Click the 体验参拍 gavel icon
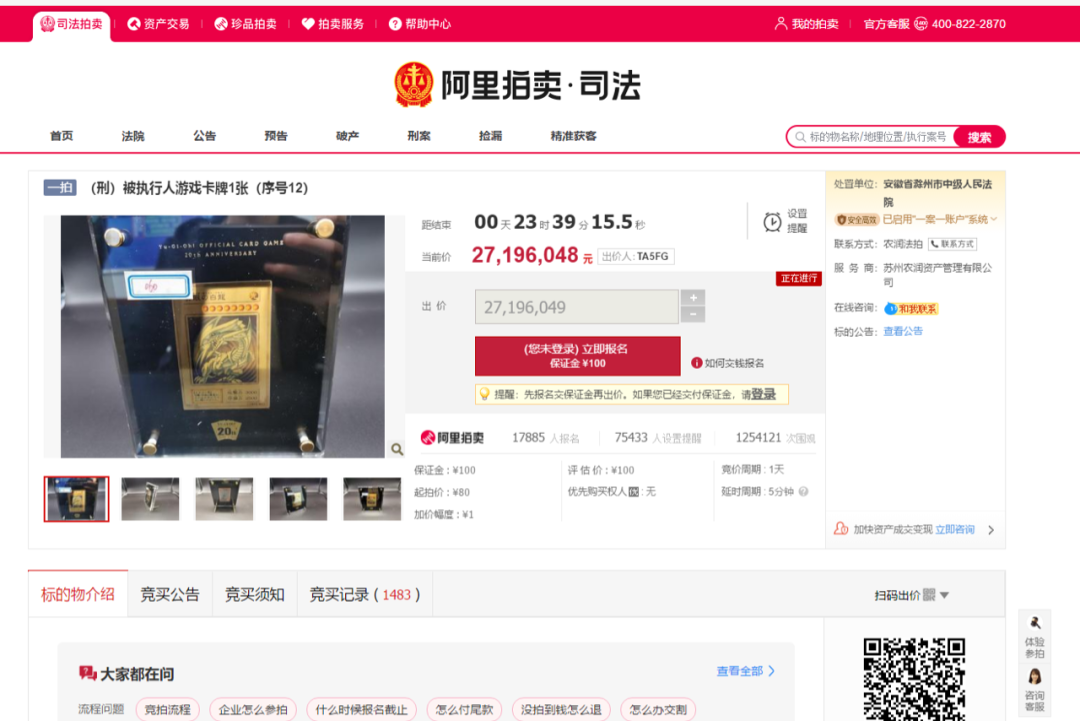The image size is (1080, 721). click(x=1035, y=623)
